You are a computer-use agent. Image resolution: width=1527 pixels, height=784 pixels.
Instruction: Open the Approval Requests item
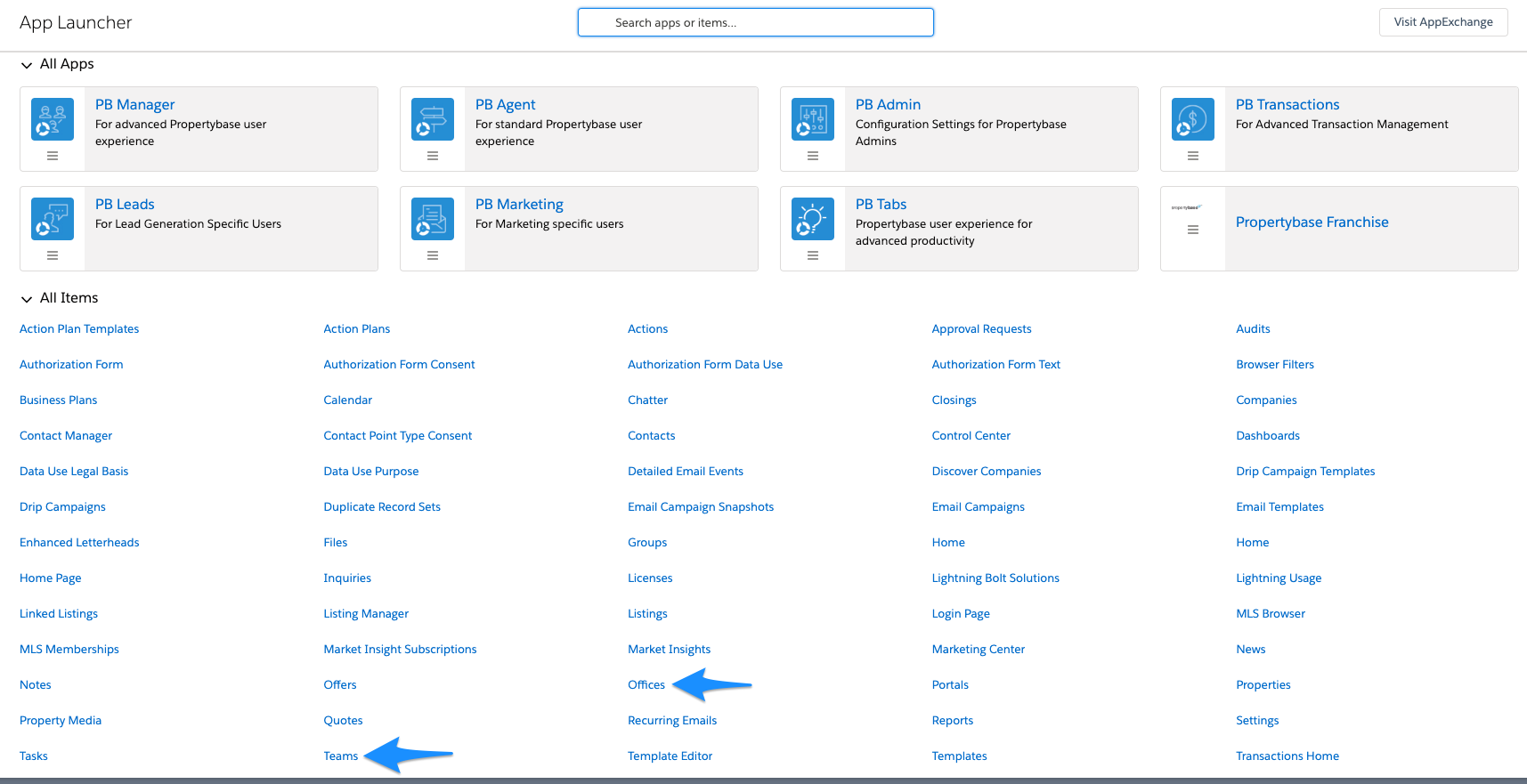point(982,328)
